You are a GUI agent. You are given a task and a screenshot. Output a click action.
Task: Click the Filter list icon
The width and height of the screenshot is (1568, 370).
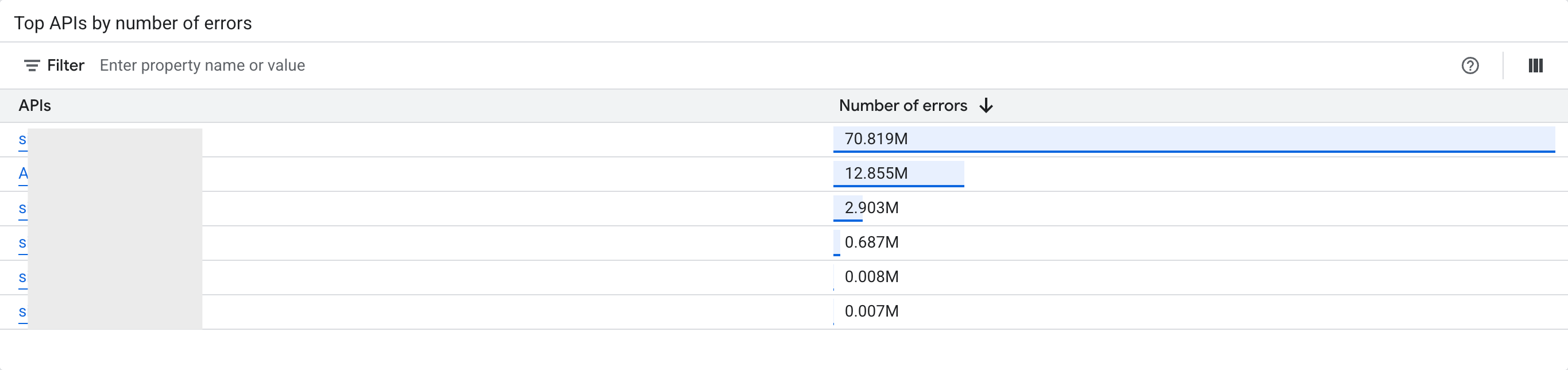click(x=32, y=65)
